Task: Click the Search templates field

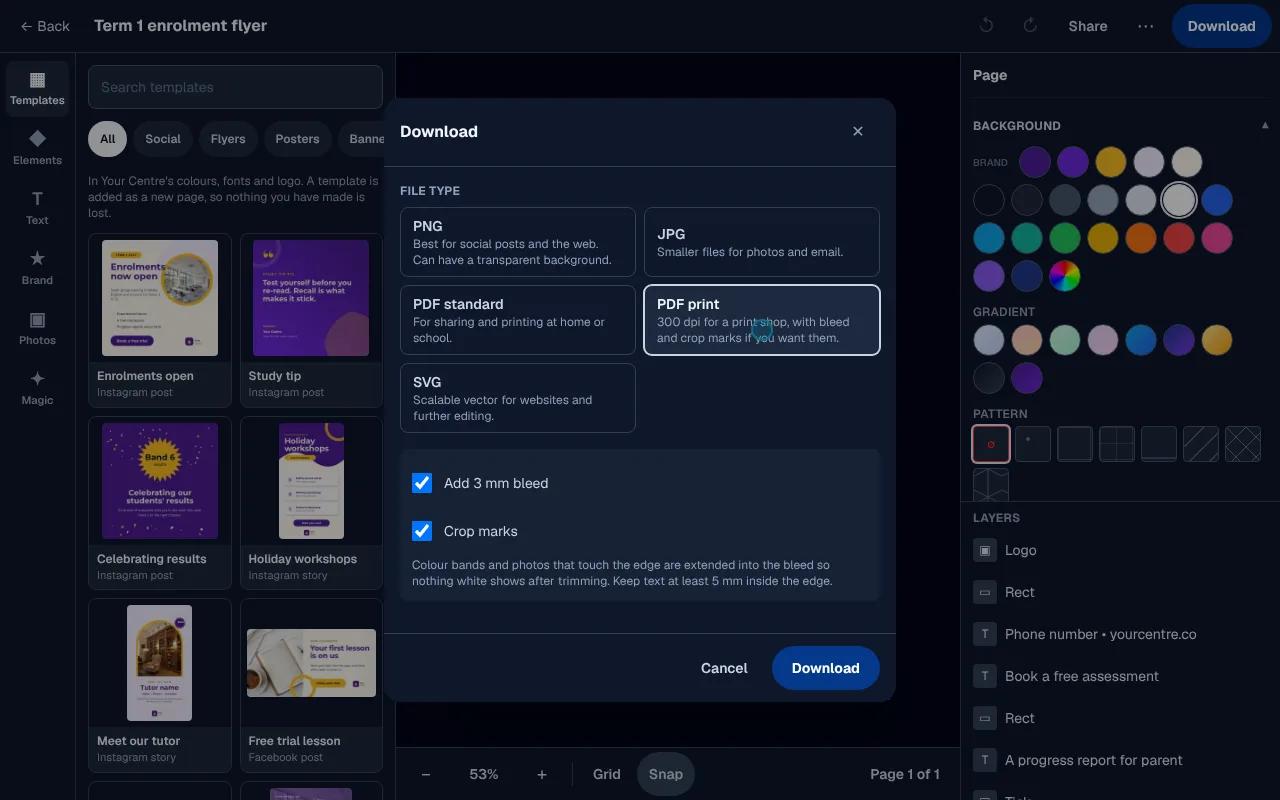Action: point(236,87)
